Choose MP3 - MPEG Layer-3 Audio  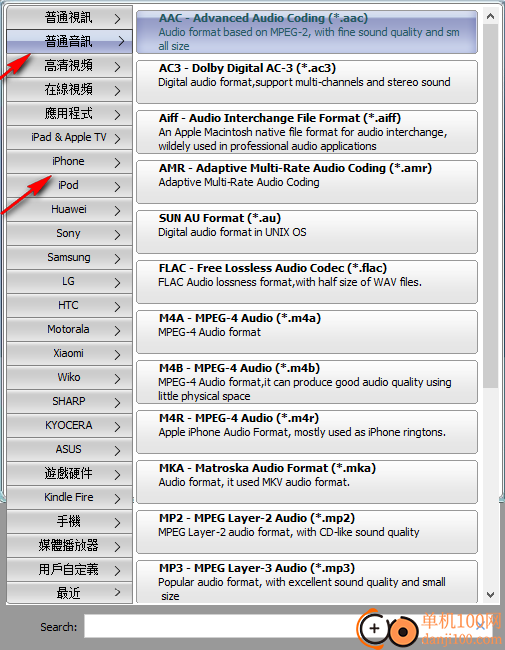click(x=307, y=582)
